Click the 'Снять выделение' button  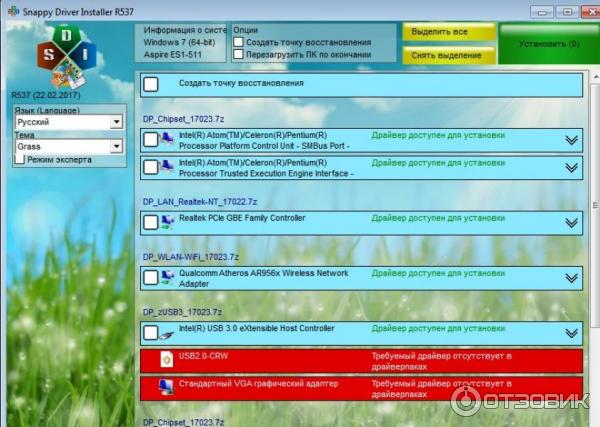pos(449,55)
